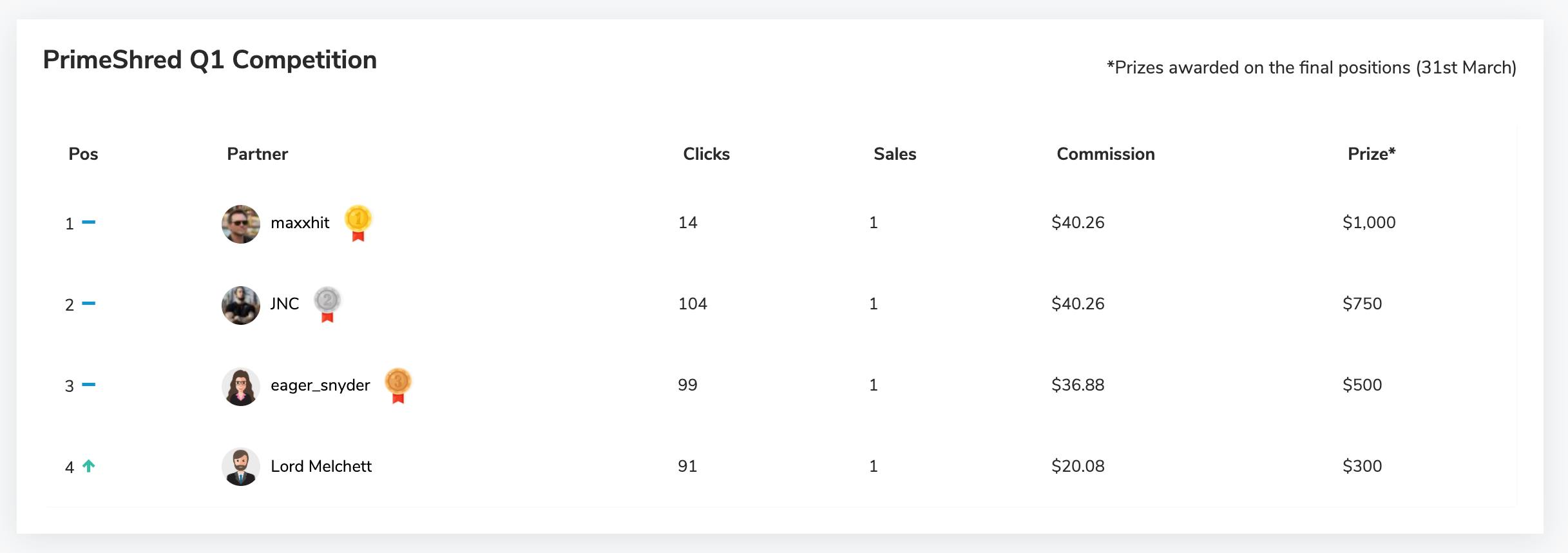Open JNC's profile avatar

(x=241, y=305)
